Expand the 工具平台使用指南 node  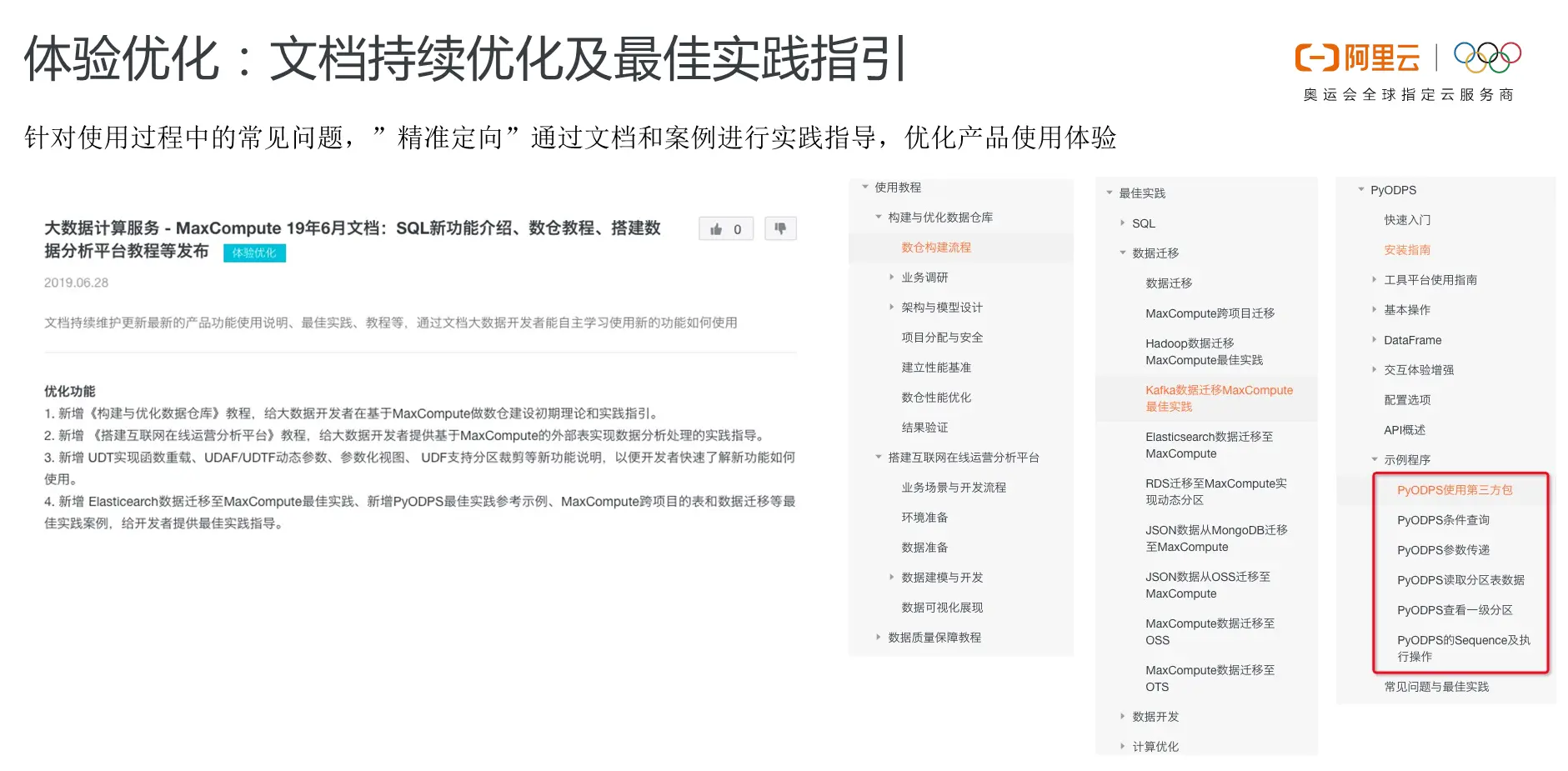(1375, 279)
